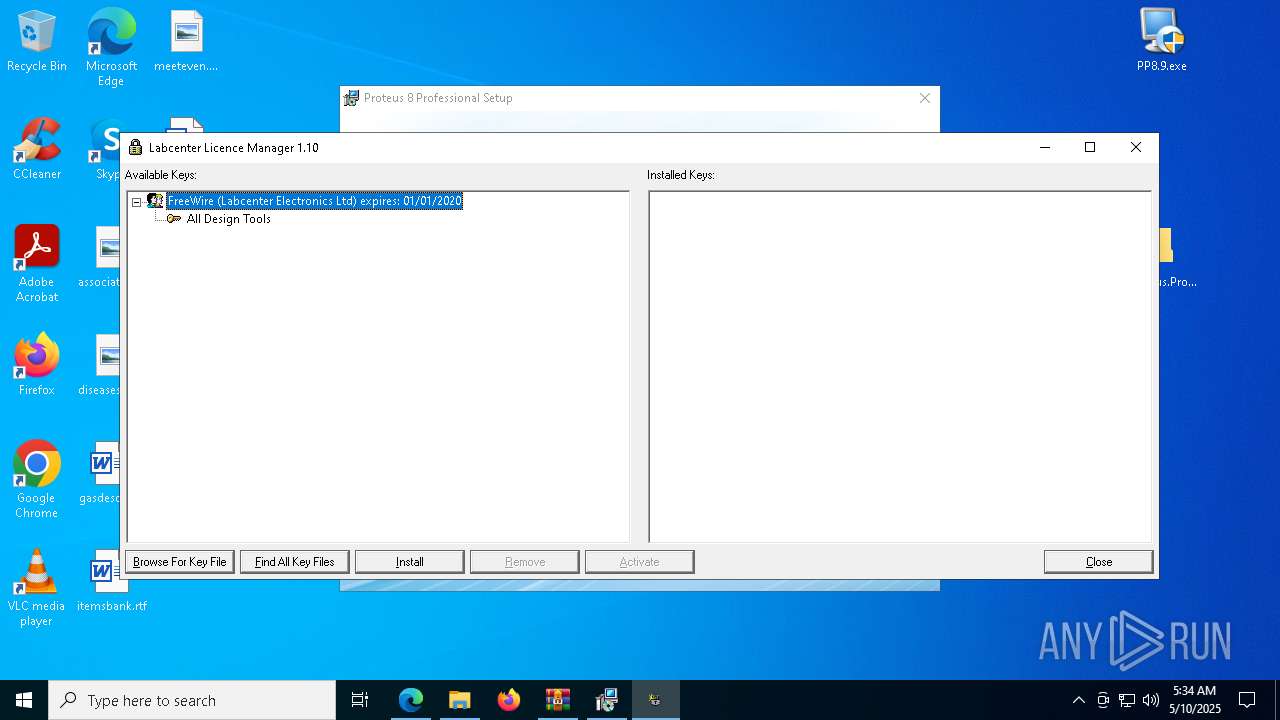The height and width of the screenshot is (720, 1280).
Task: Open the clock and calendar flyout
Action: click(x=1196, y=700)
